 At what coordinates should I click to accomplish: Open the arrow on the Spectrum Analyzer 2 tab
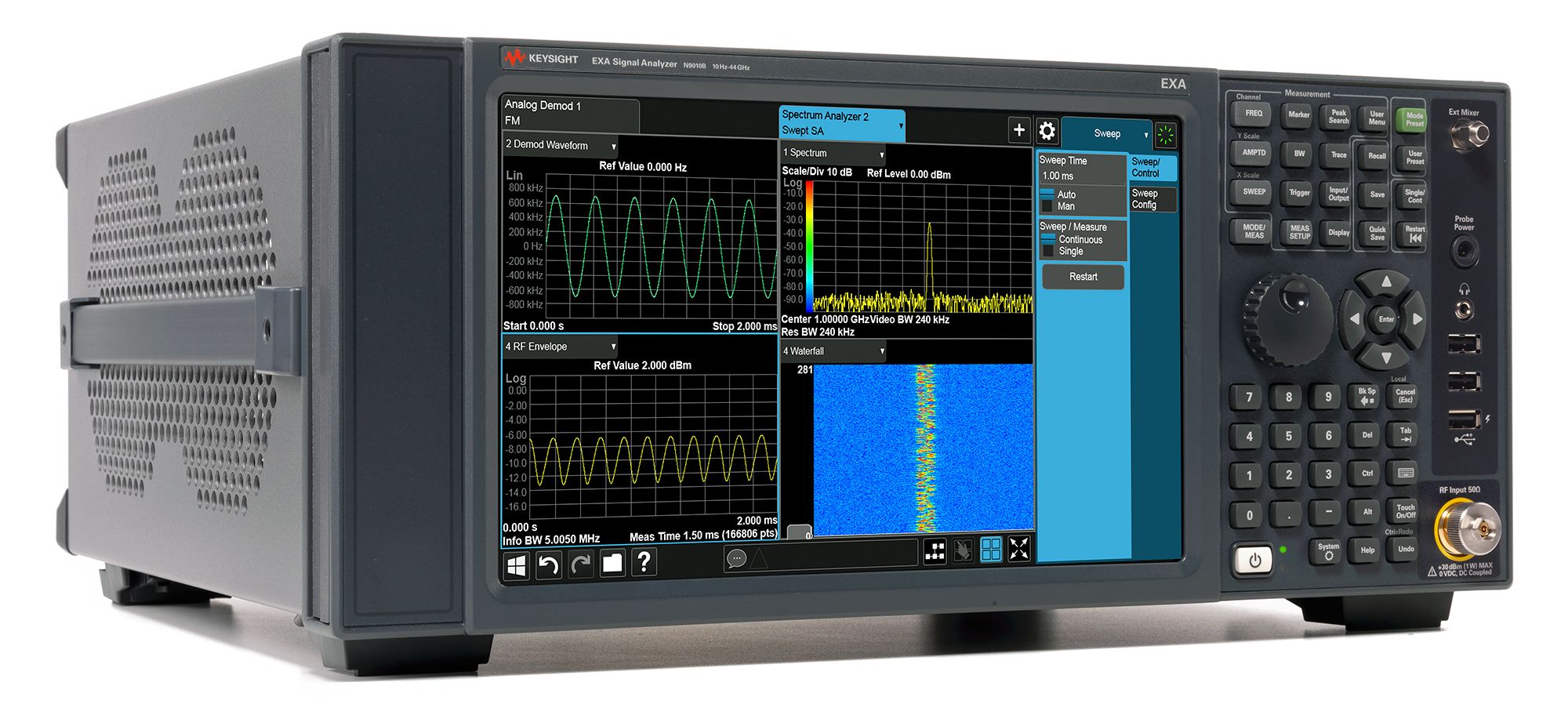click(x=901, y=125)
